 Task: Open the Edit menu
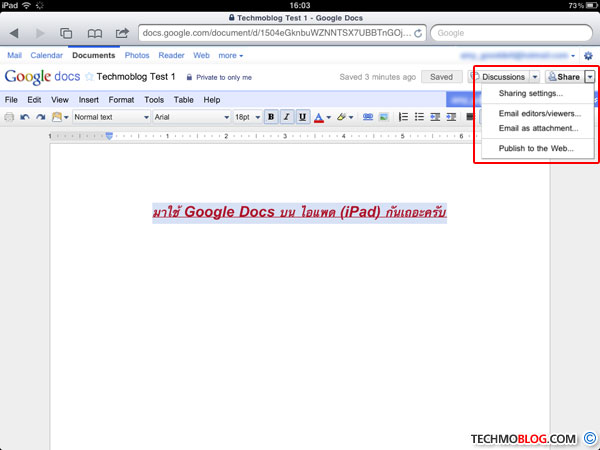(x=34, y=100)
